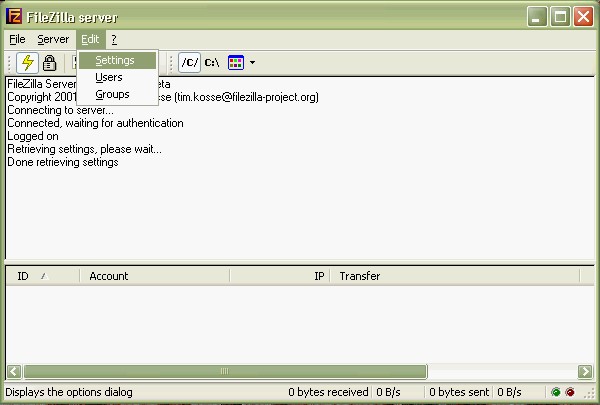This screenshot has height=405, width=600.
Task: Click the lightning bolt connection toggle icon
Action: [x=27, y=62]
